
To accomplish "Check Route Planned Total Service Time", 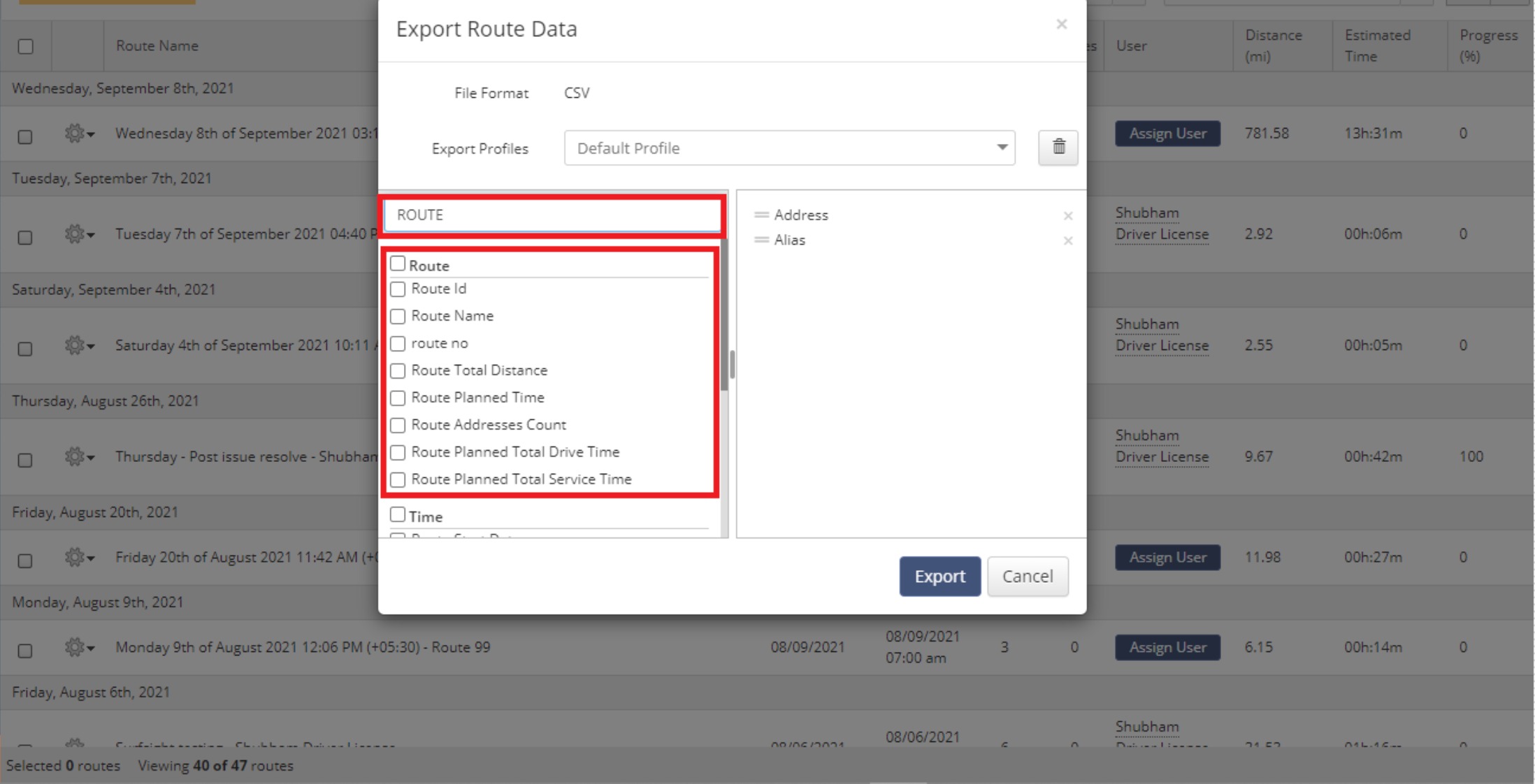I will [x=398, y=480].
